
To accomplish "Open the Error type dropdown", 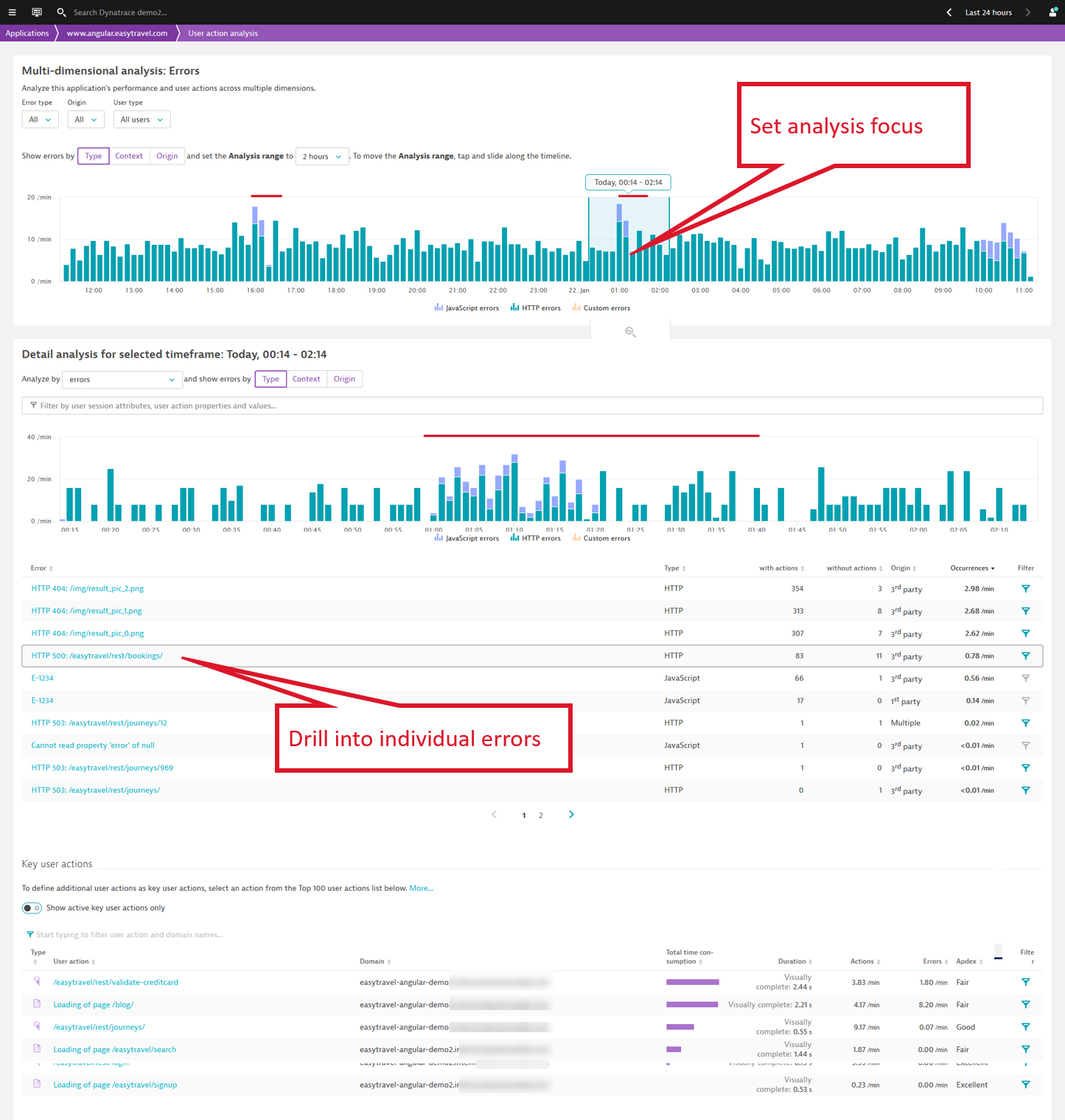I will pos(40,119).
